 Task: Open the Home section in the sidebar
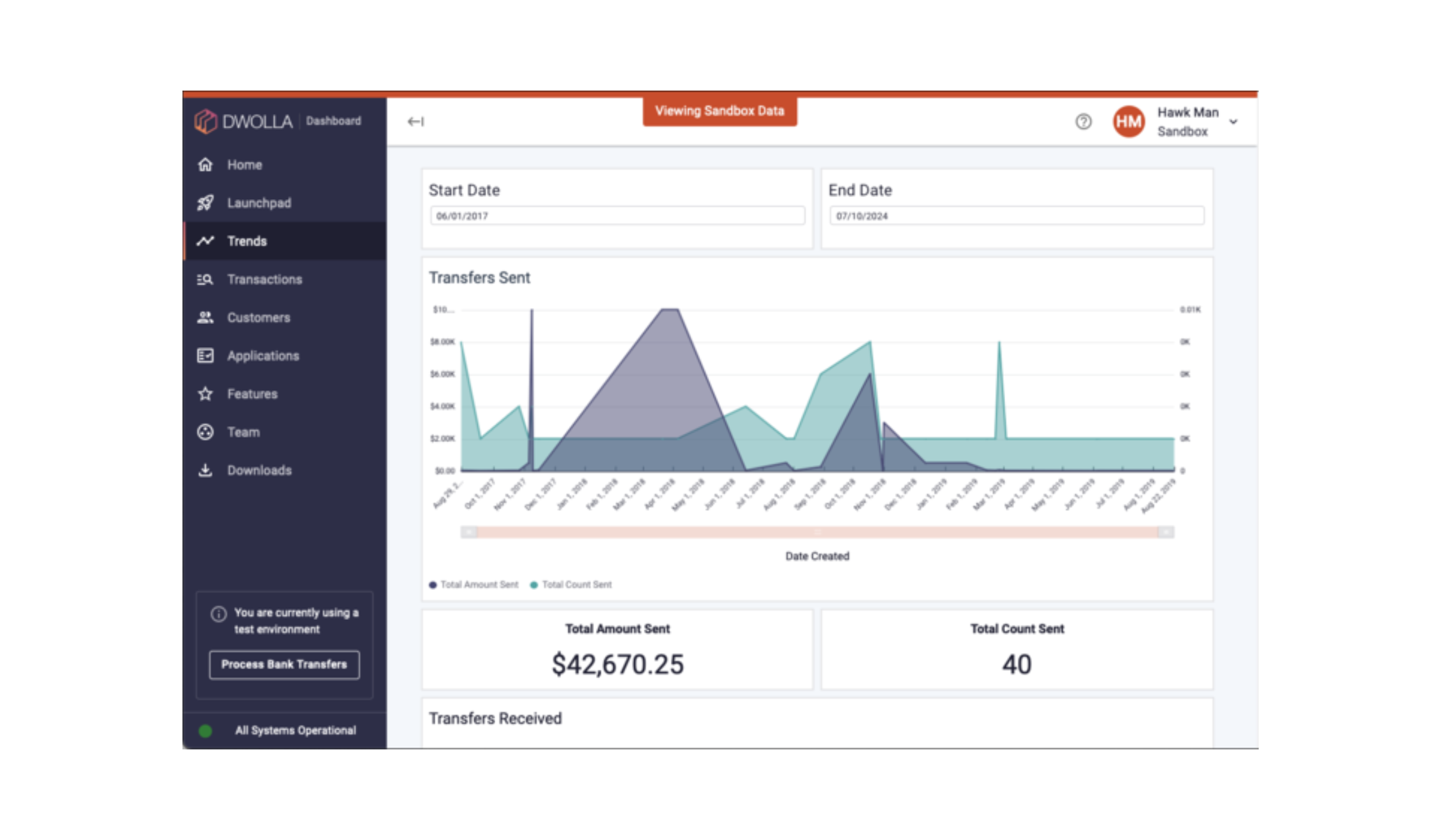205,164
